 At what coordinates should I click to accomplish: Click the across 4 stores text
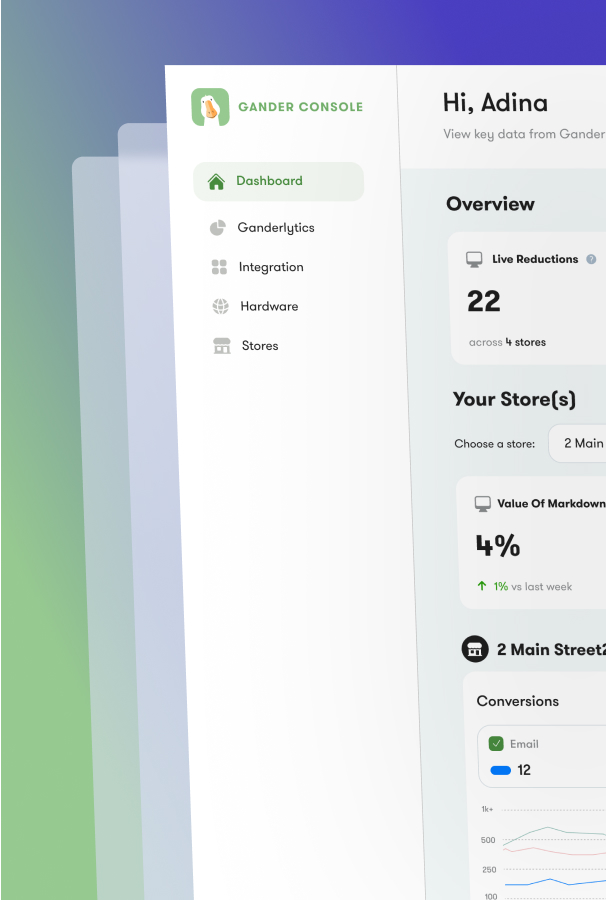[x=507, y=343]
